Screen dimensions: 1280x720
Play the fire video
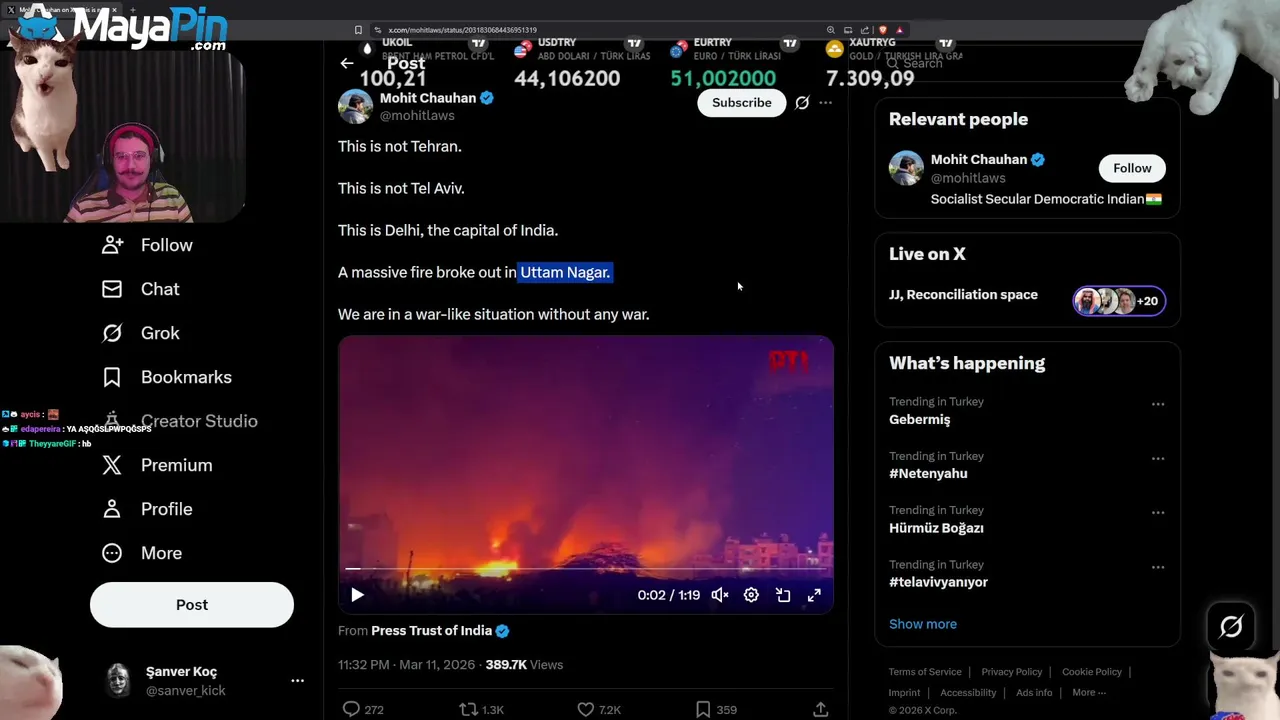point(357,595)
